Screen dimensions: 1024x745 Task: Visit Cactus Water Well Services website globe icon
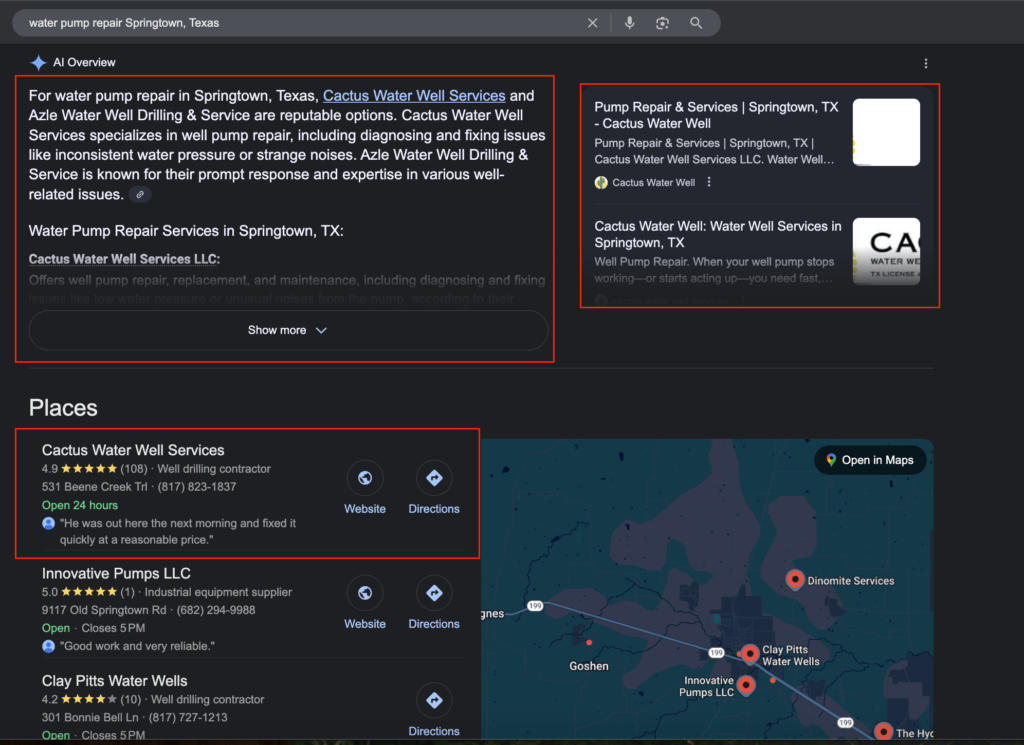(x=365, y=478)
